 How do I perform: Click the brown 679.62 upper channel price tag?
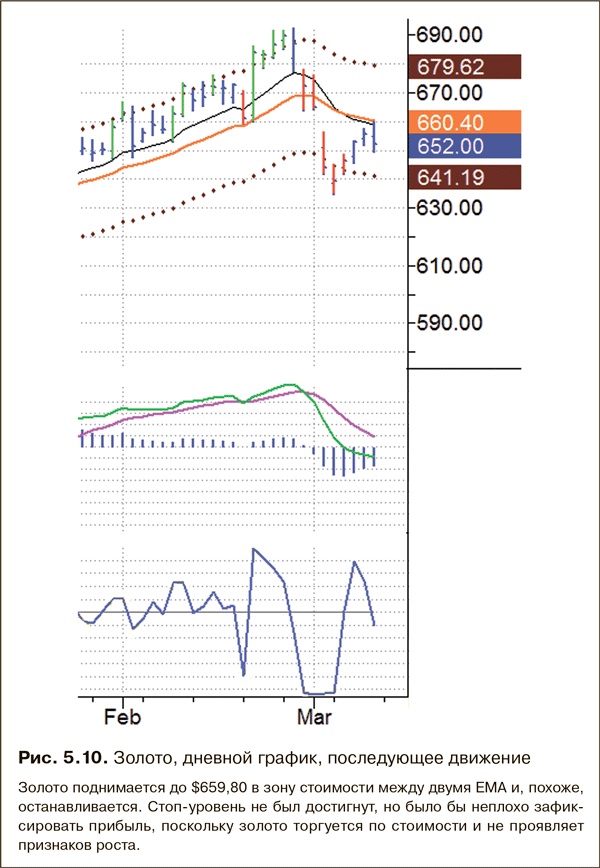[x=465, y=67]
